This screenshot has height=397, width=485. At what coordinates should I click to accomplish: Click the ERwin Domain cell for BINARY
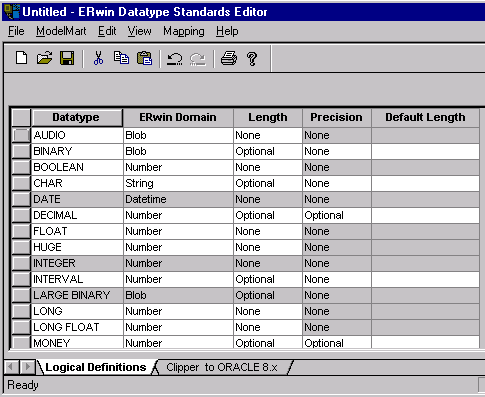click(178, 151)
